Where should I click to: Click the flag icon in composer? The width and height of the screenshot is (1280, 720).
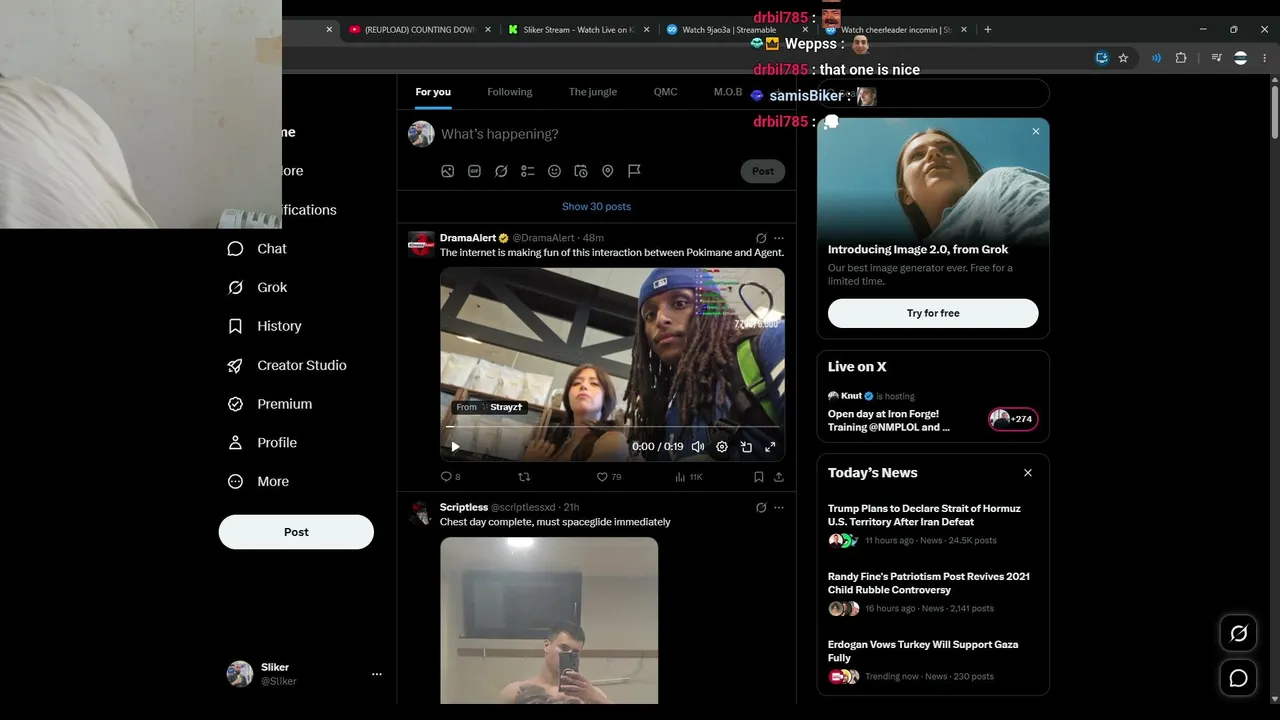(x=634, y=171)
